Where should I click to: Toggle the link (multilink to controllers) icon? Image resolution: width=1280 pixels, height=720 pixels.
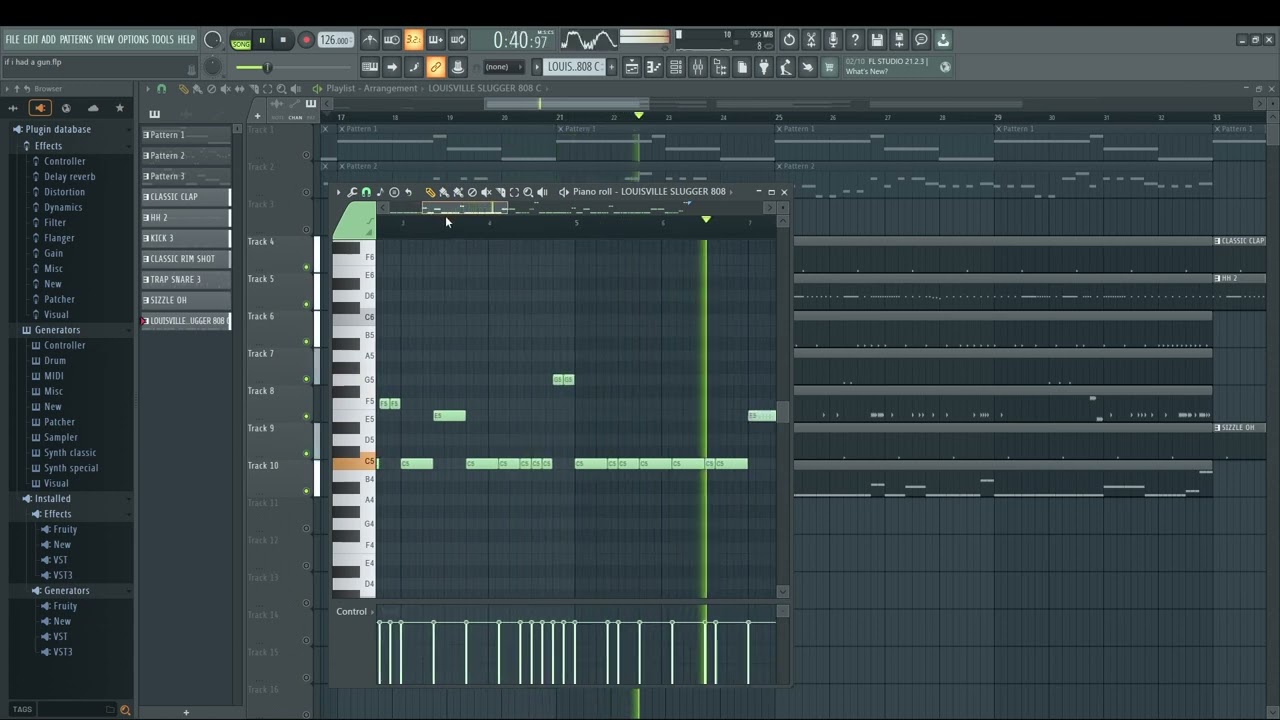pyautogui.click(x=435, y=67)
